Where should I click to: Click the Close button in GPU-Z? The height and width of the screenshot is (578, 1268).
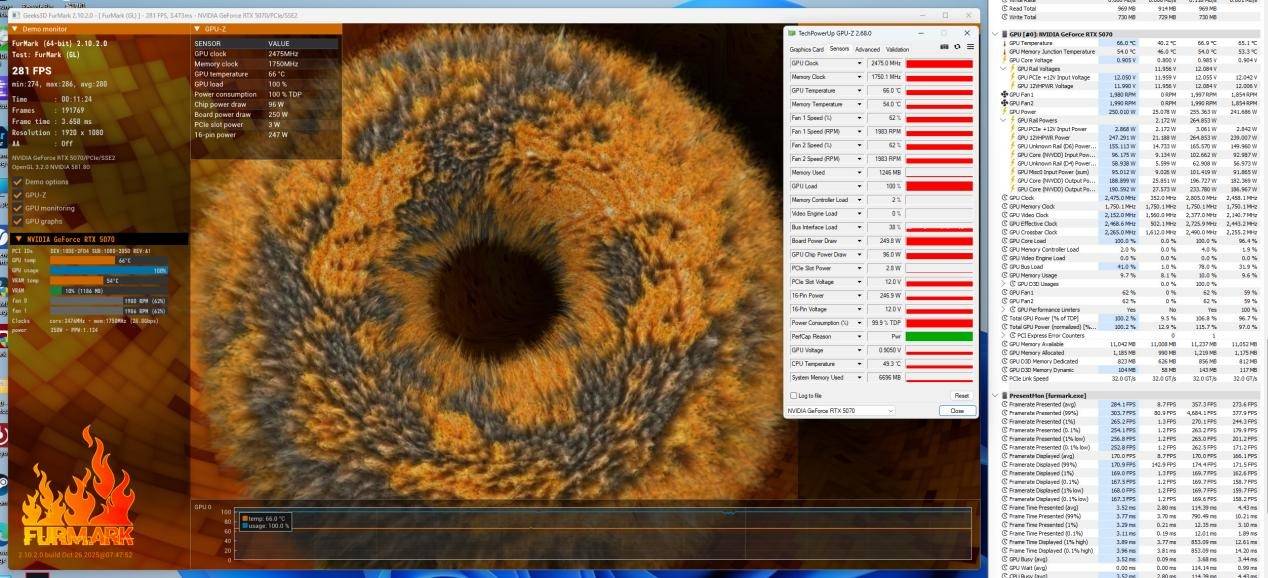pos(957,411)
